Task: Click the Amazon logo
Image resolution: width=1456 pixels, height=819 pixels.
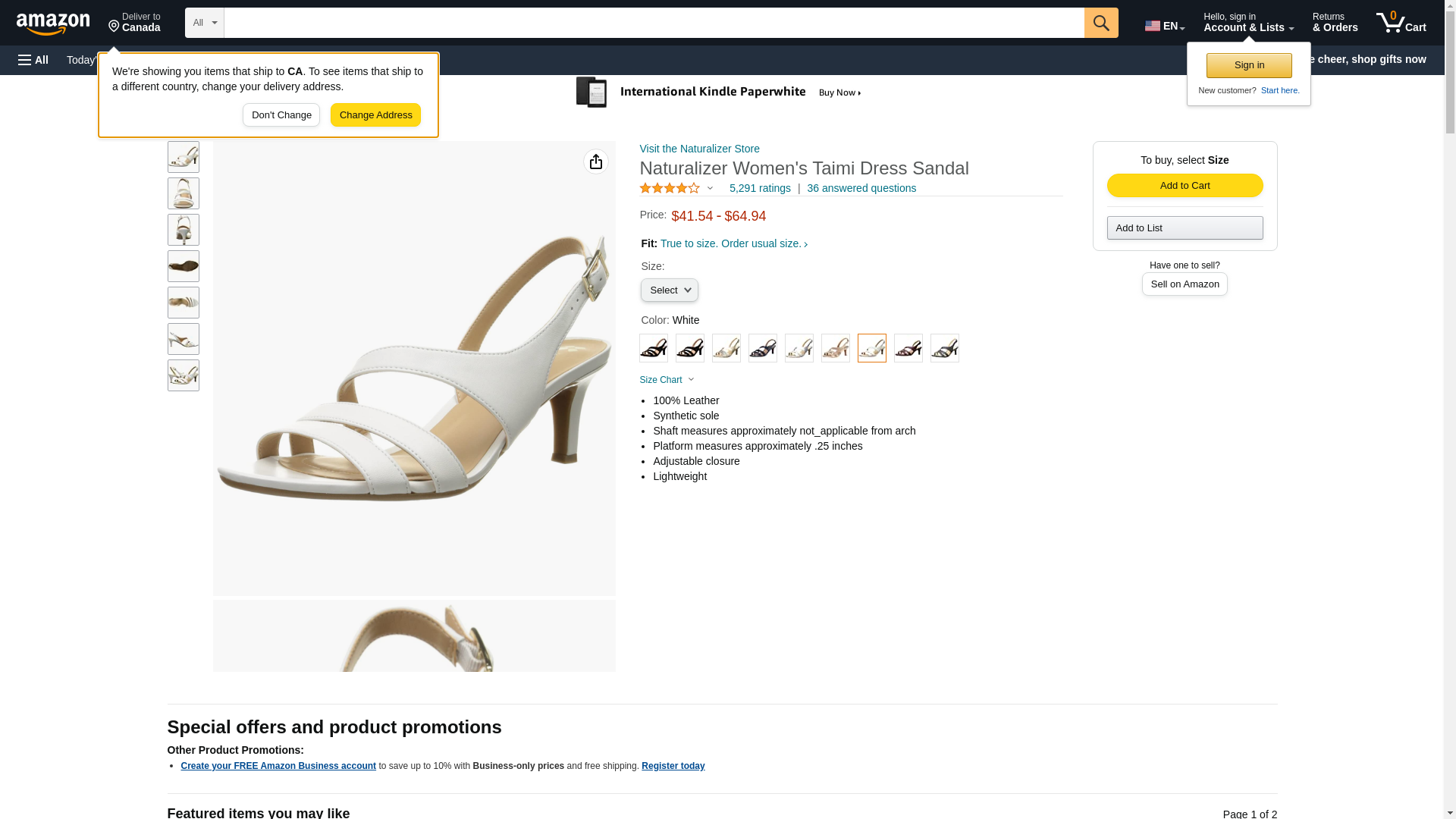Action: pos(53,24)
